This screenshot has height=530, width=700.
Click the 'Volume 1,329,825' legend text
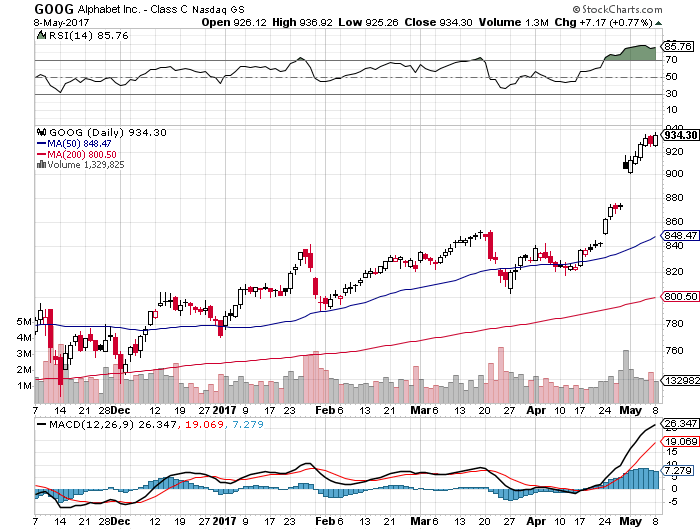click(86, 165)
